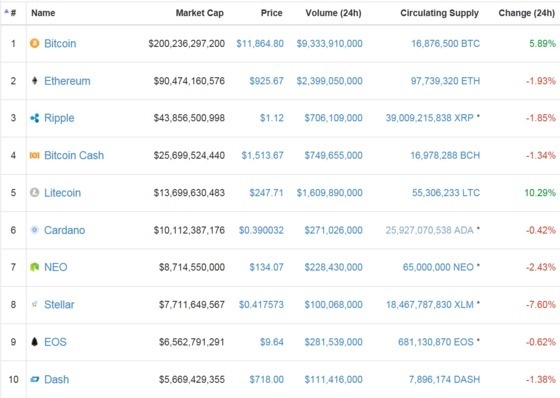Open Litecoin volume $1,609,890,000 link

click(329, 193)
